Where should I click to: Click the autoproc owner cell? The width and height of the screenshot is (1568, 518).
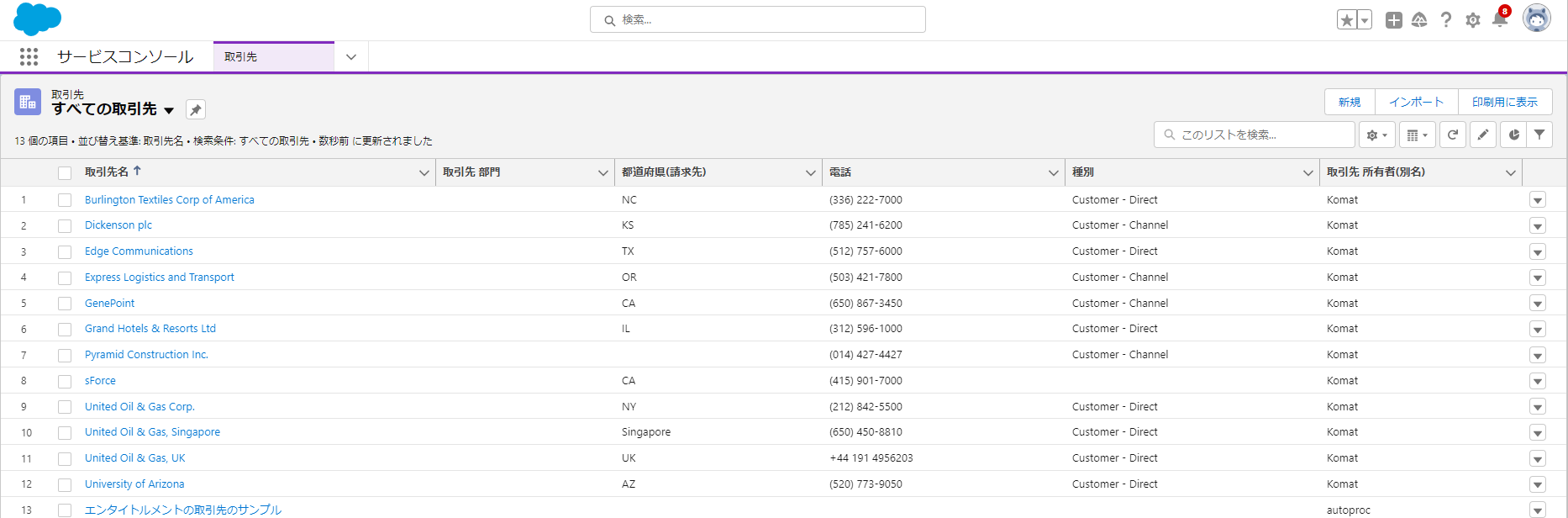coord(1349,510)
